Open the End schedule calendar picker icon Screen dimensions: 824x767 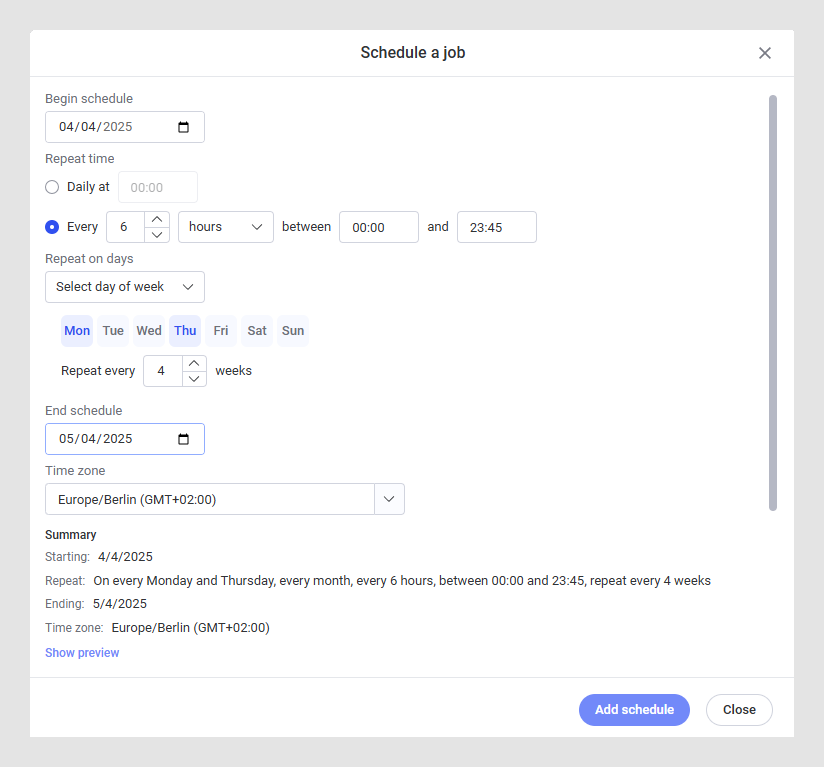(x=184, y=439)
